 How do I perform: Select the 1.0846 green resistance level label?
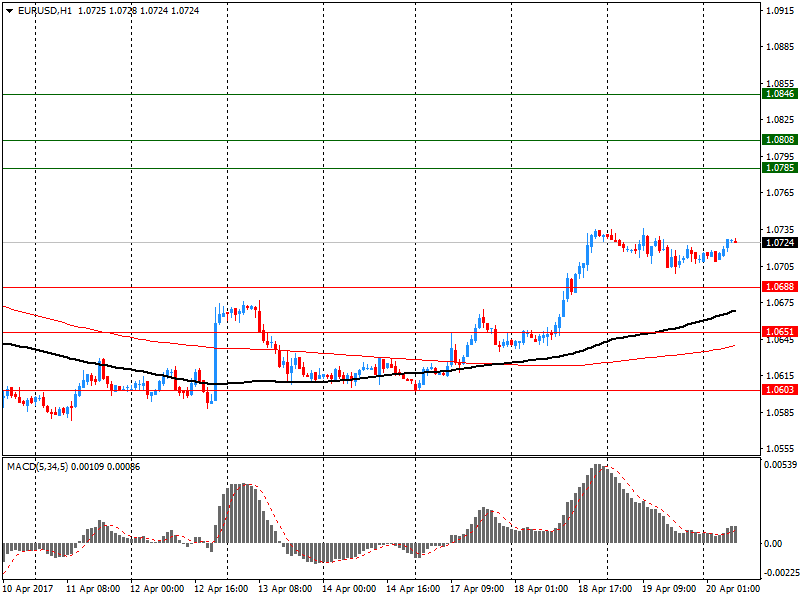pyautogui.click(x=780, y=94)
